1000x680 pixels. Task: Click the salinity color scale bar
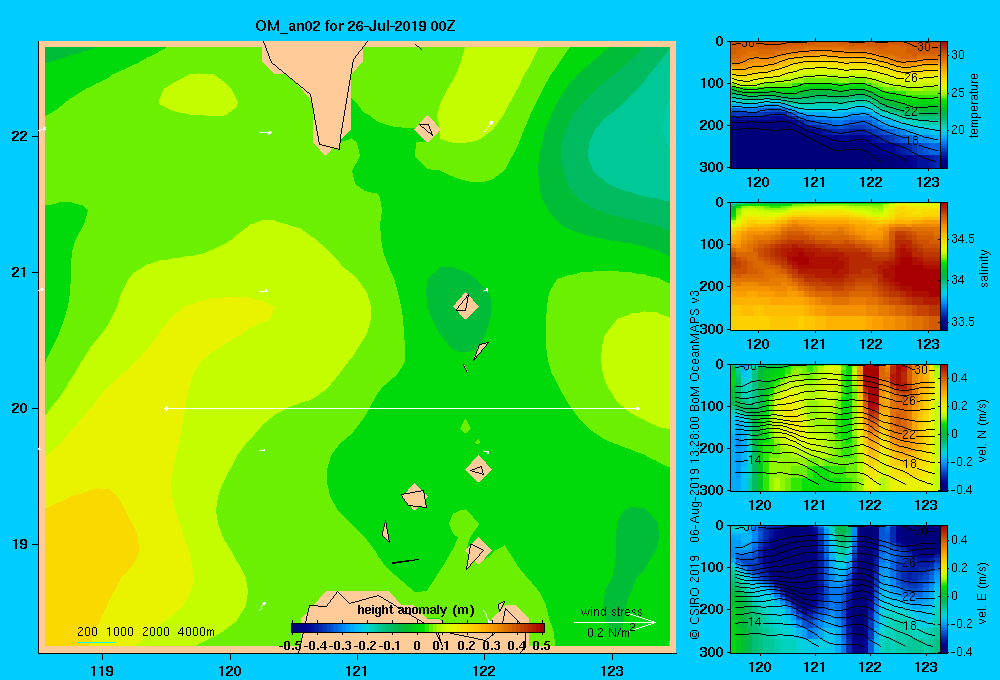pyautogui.click(x=944, y=266)
